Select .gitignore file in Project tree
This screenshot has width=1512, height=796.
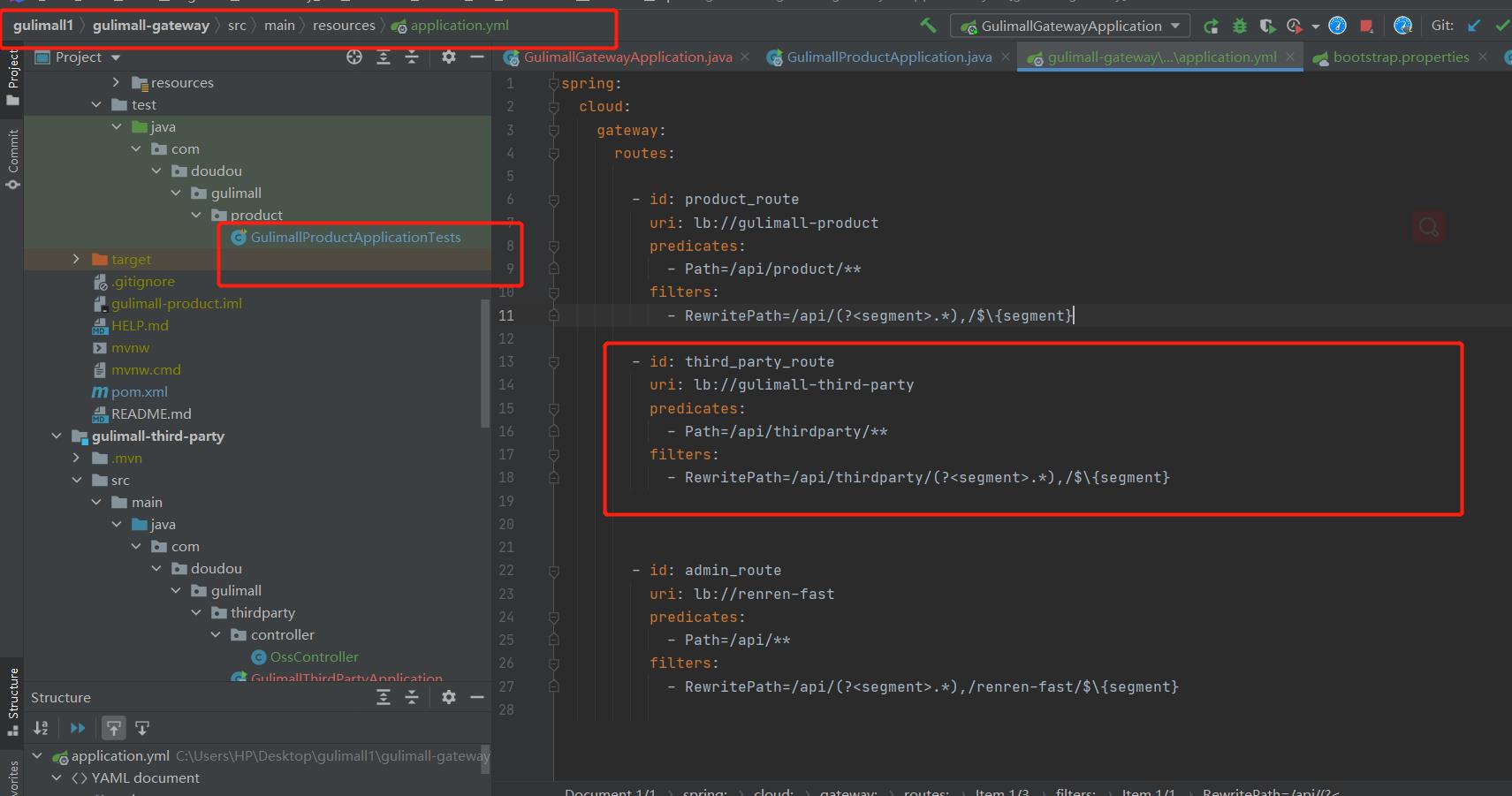coord(133,281)
